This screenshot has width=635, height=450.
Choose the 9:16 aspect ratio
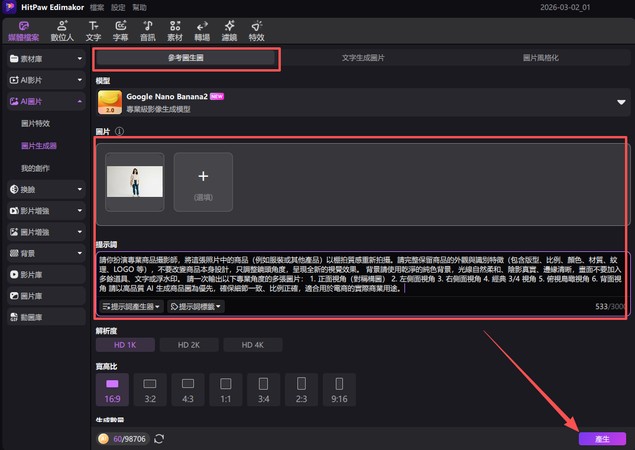click(339, 390)
